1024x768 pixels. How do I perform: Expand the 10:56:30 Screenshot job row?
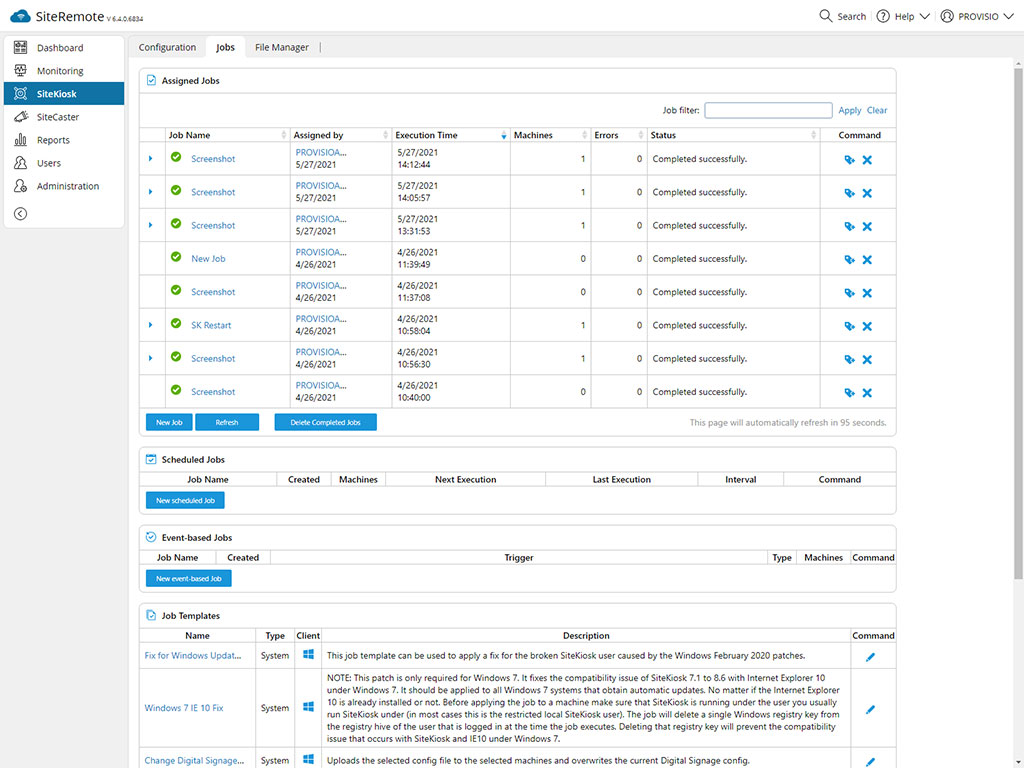click(150, 359)
